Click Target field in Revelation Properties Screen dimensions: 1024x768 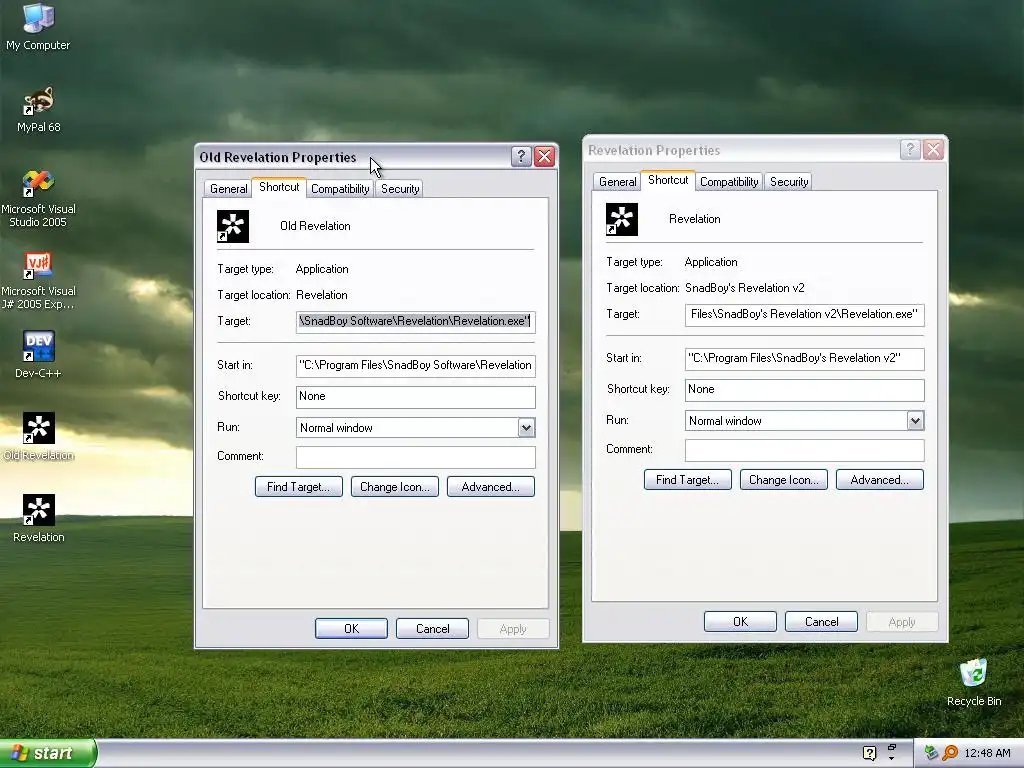click(805, 315)
